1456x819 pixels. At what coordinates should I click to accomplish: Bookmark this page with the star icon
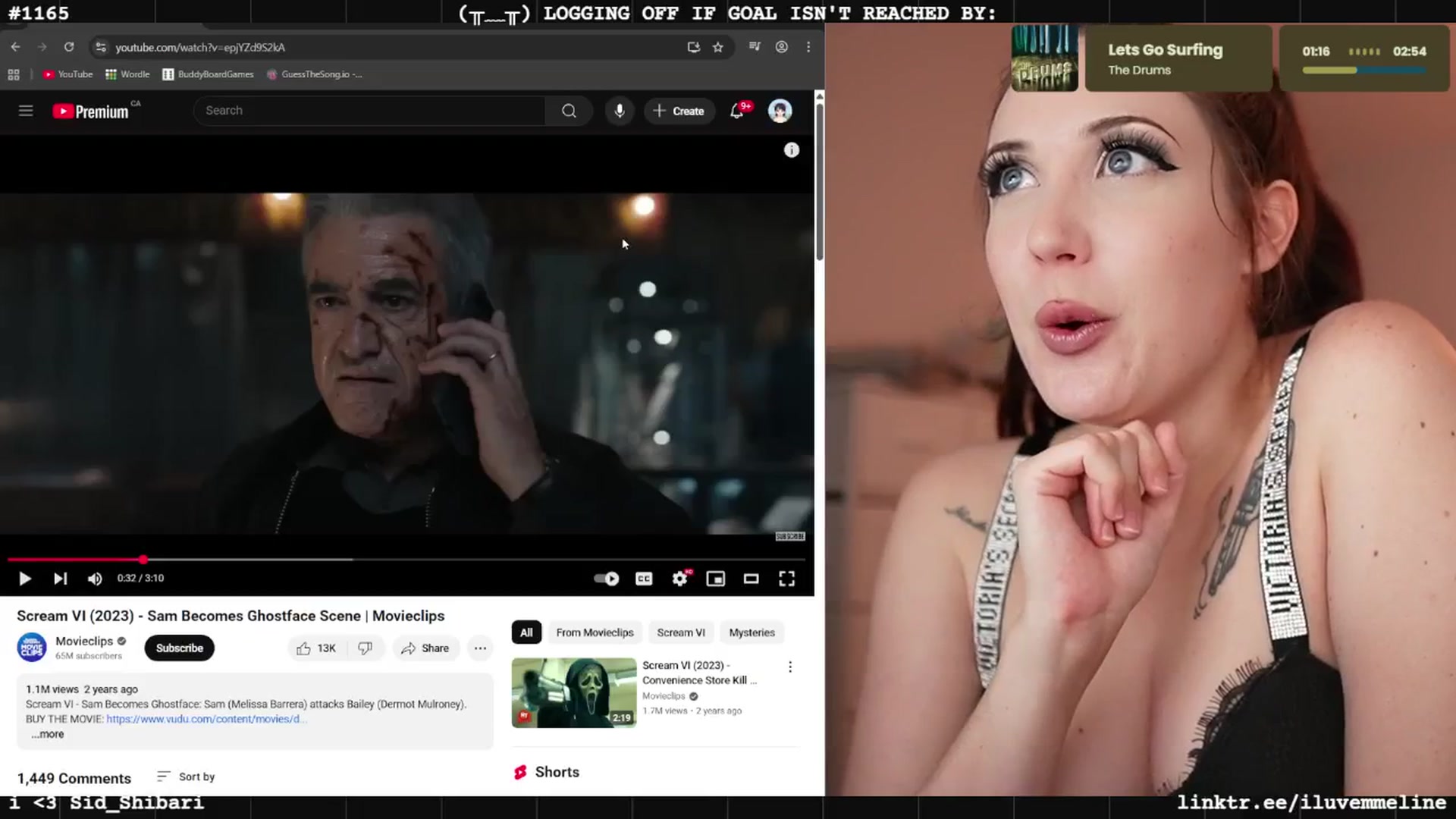click(x=718, y=47)
